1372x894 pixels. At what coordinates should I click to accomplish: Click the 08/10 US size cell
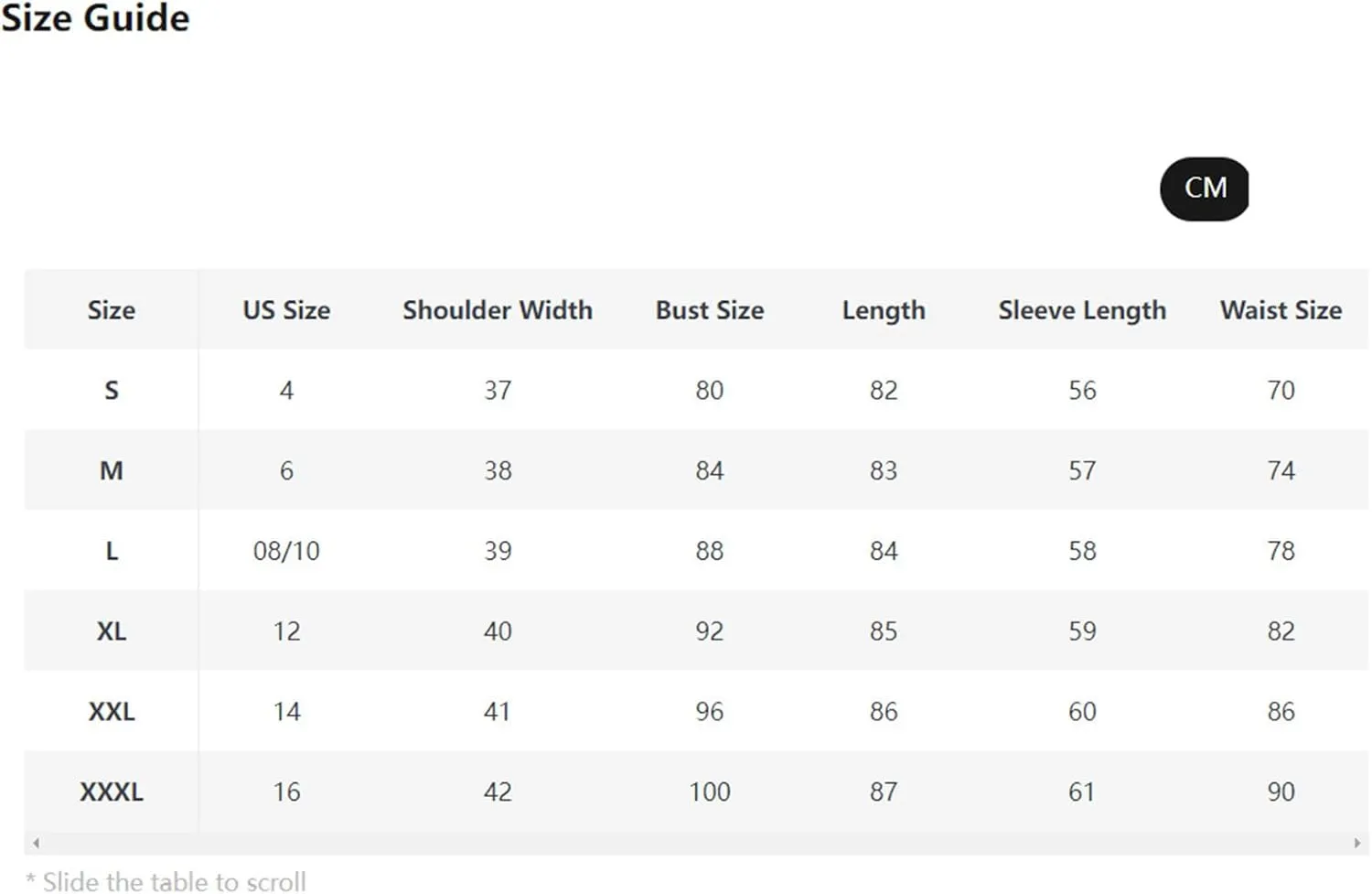[286, 551]
